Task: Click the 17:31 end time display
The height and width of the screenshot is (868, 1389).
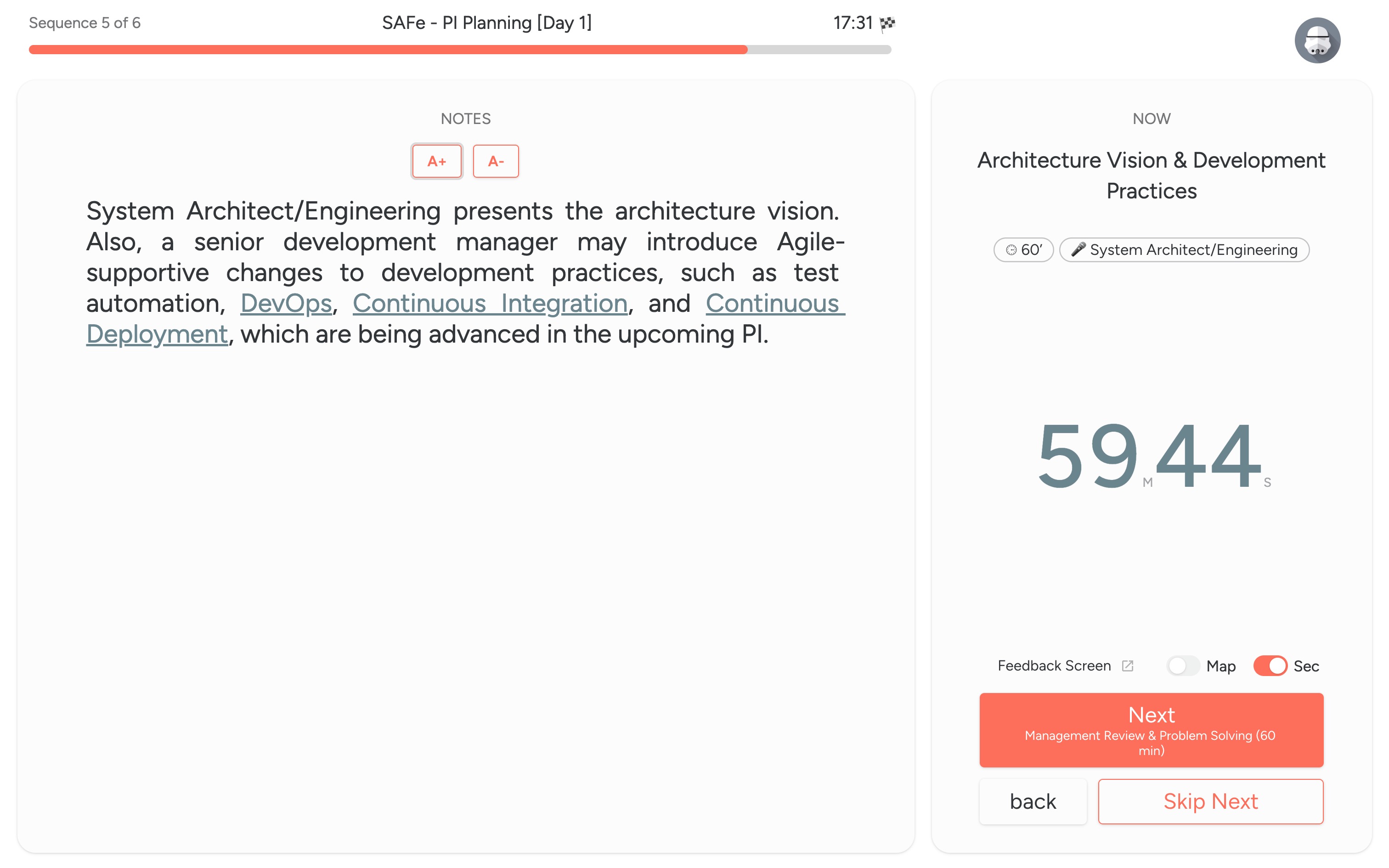Action: 853,23
